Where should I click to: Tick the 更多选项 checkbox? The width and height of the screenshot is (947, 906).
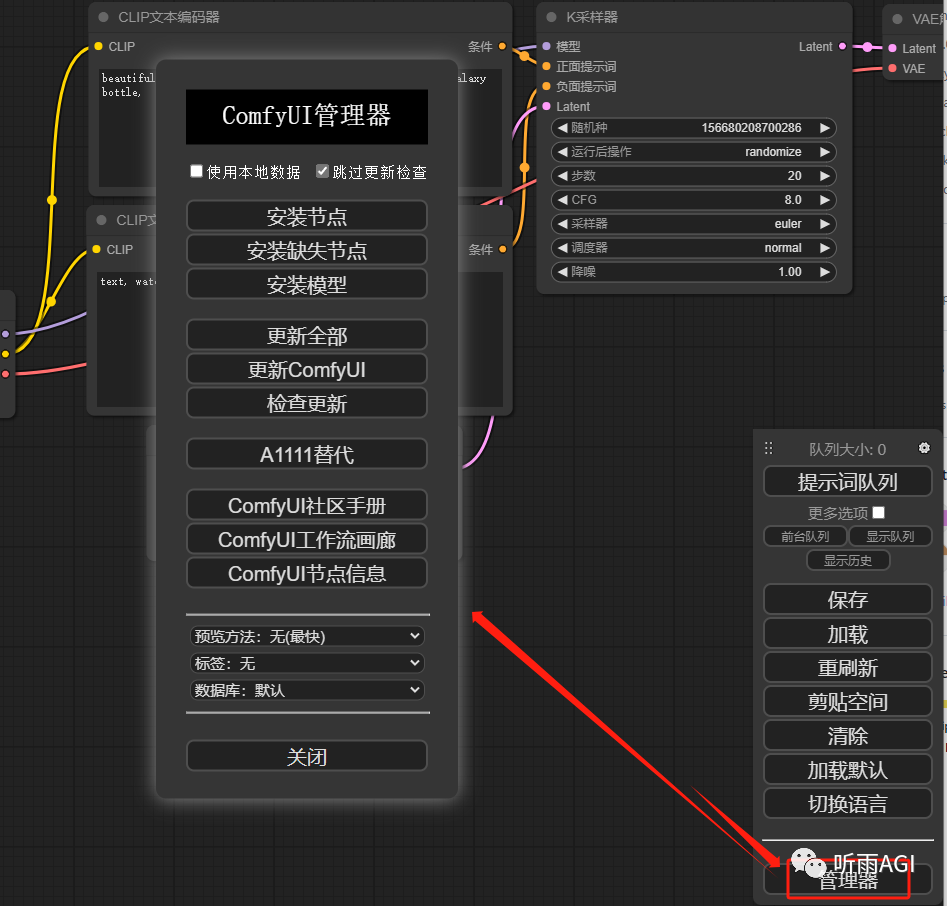tap(879, 513)
